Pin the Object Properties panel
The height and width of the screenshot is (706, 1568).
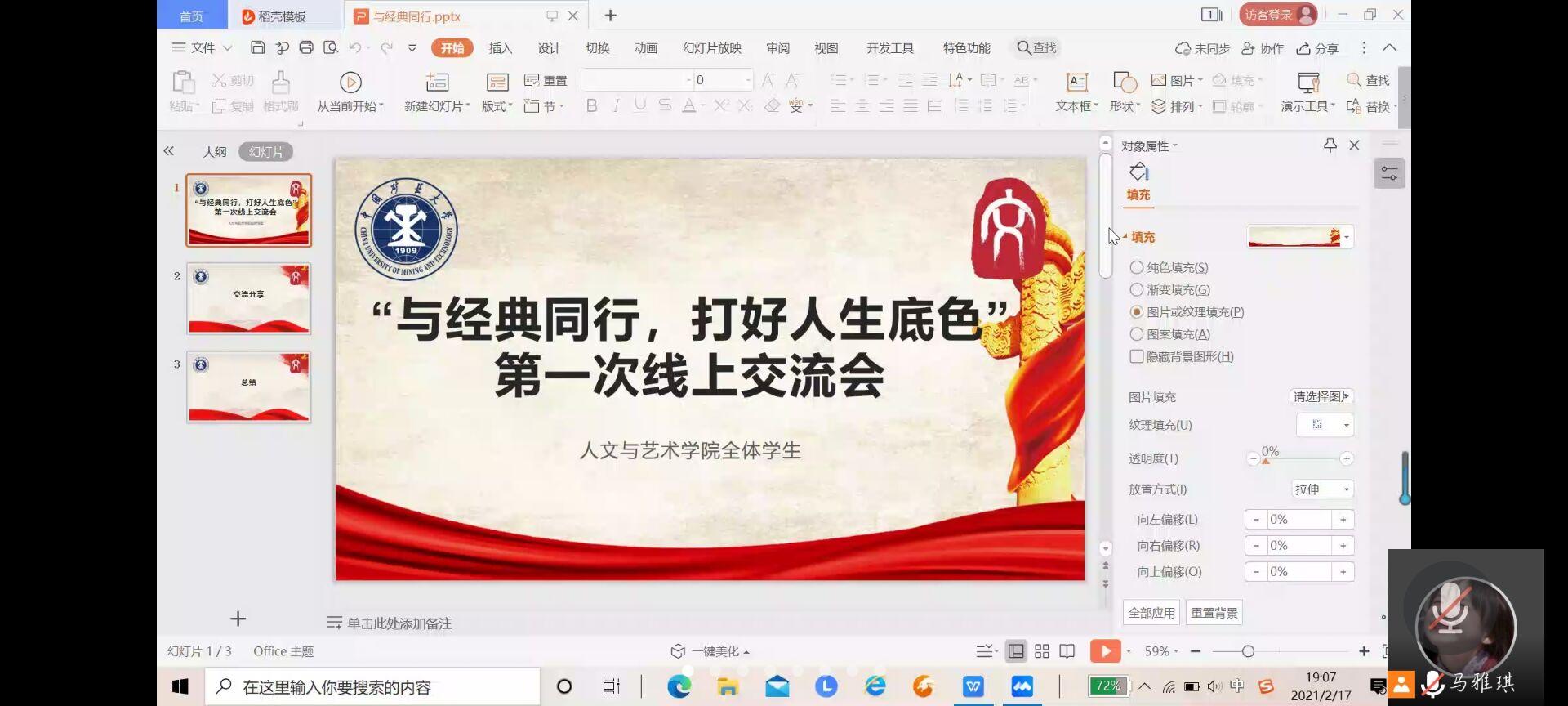[x=1330, y=145]
